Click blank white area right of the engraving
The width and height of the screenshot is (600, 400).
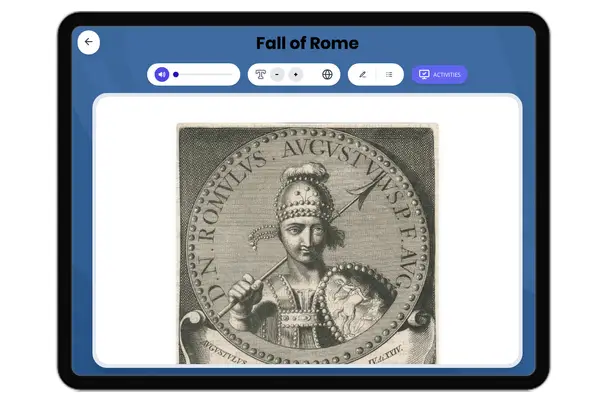point(478,230)
